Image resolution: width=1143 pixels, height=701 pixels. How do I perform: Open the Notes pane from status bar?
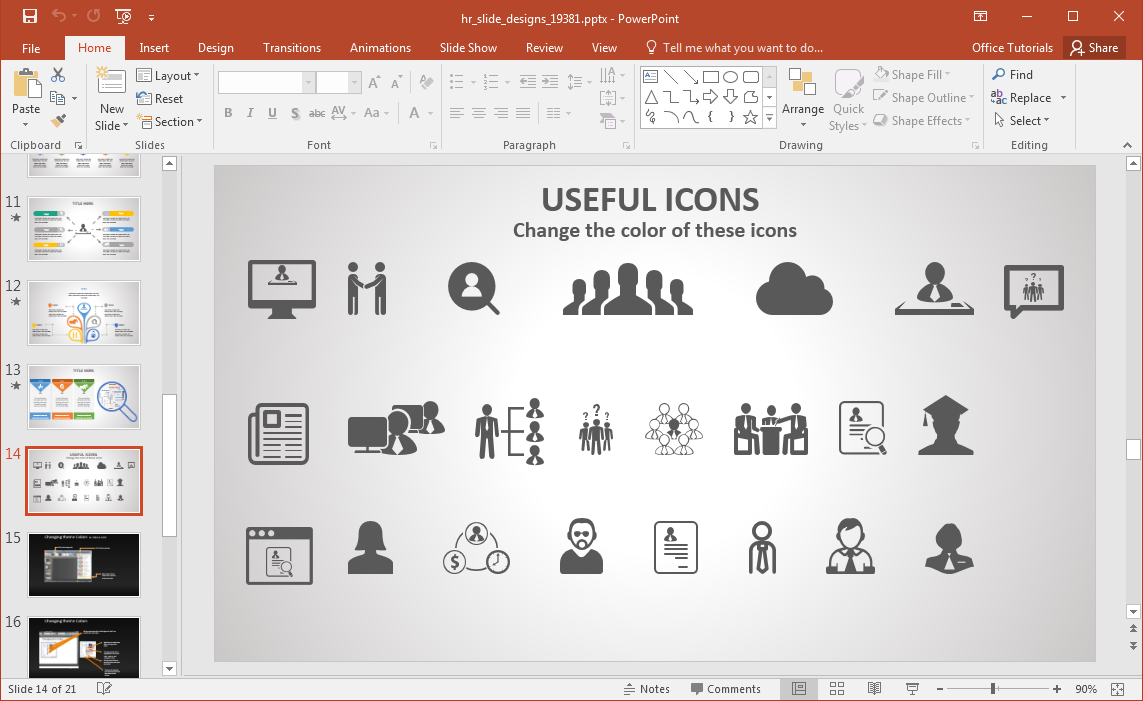(646, 689)
